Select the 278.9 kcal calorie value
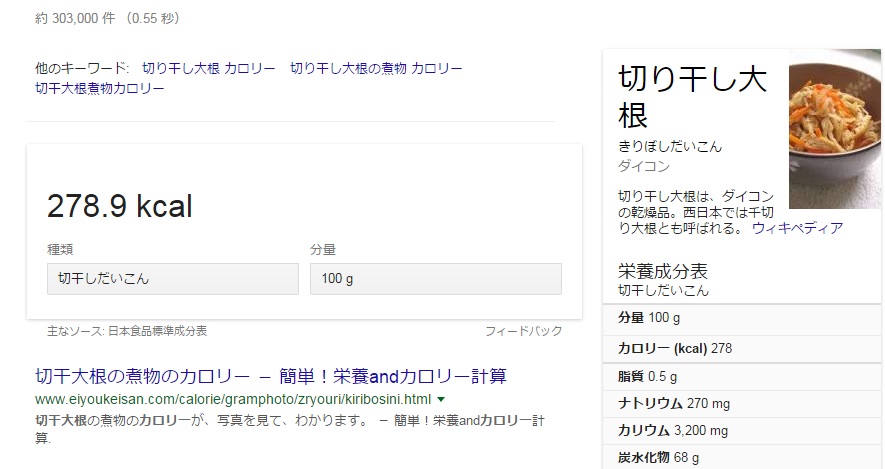 pos(120,205)
